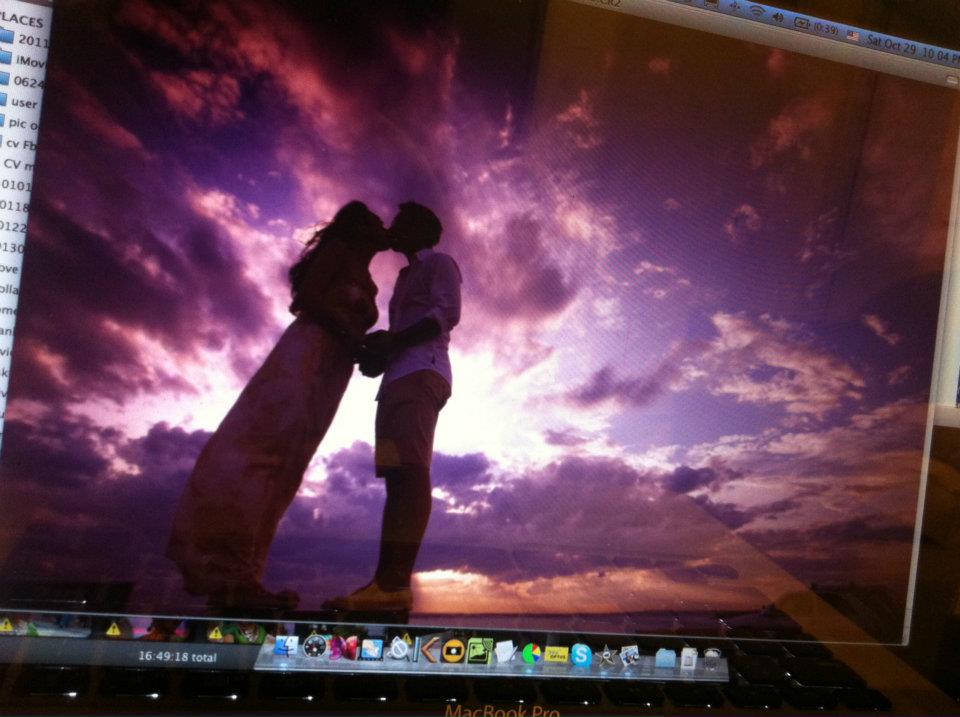Open Skype from the dock
This screenshot has width=960, height=717.
pos(581,654)
